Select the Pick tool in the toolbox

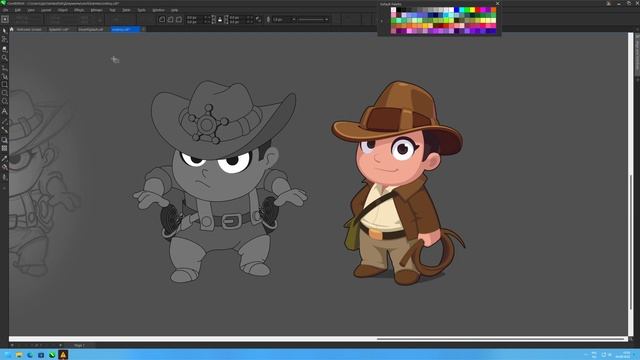[4, 31]
